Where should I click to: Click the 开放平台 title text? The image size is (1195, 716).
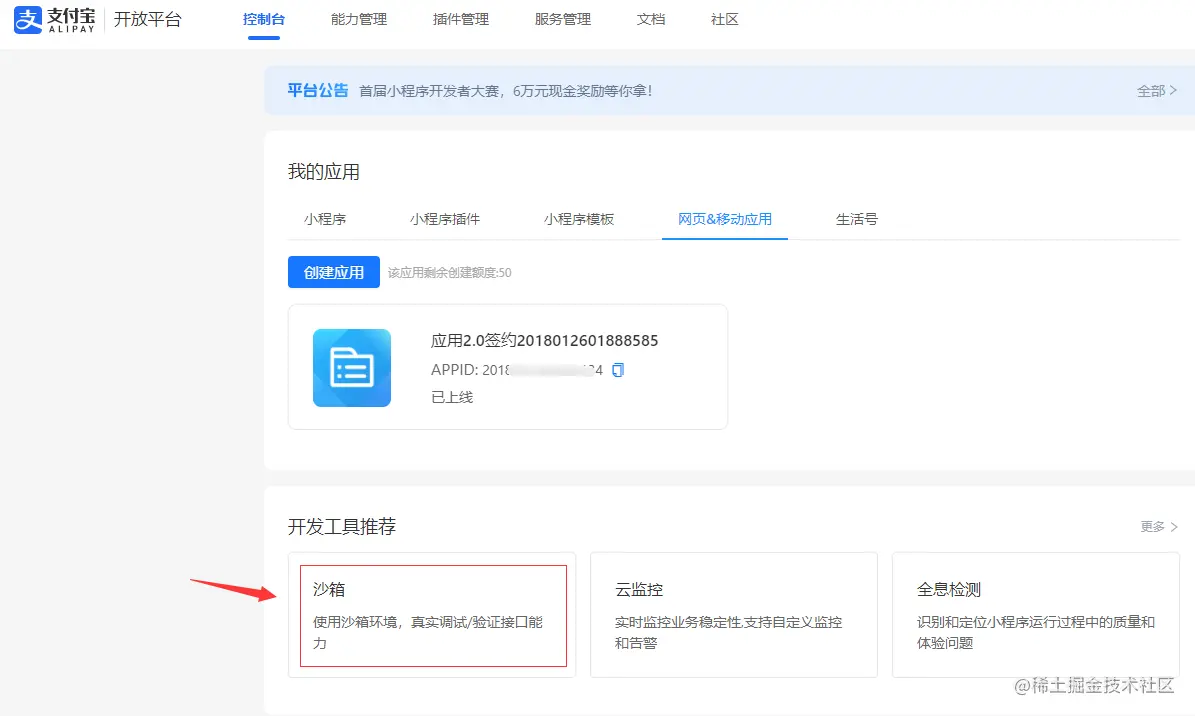148,19
